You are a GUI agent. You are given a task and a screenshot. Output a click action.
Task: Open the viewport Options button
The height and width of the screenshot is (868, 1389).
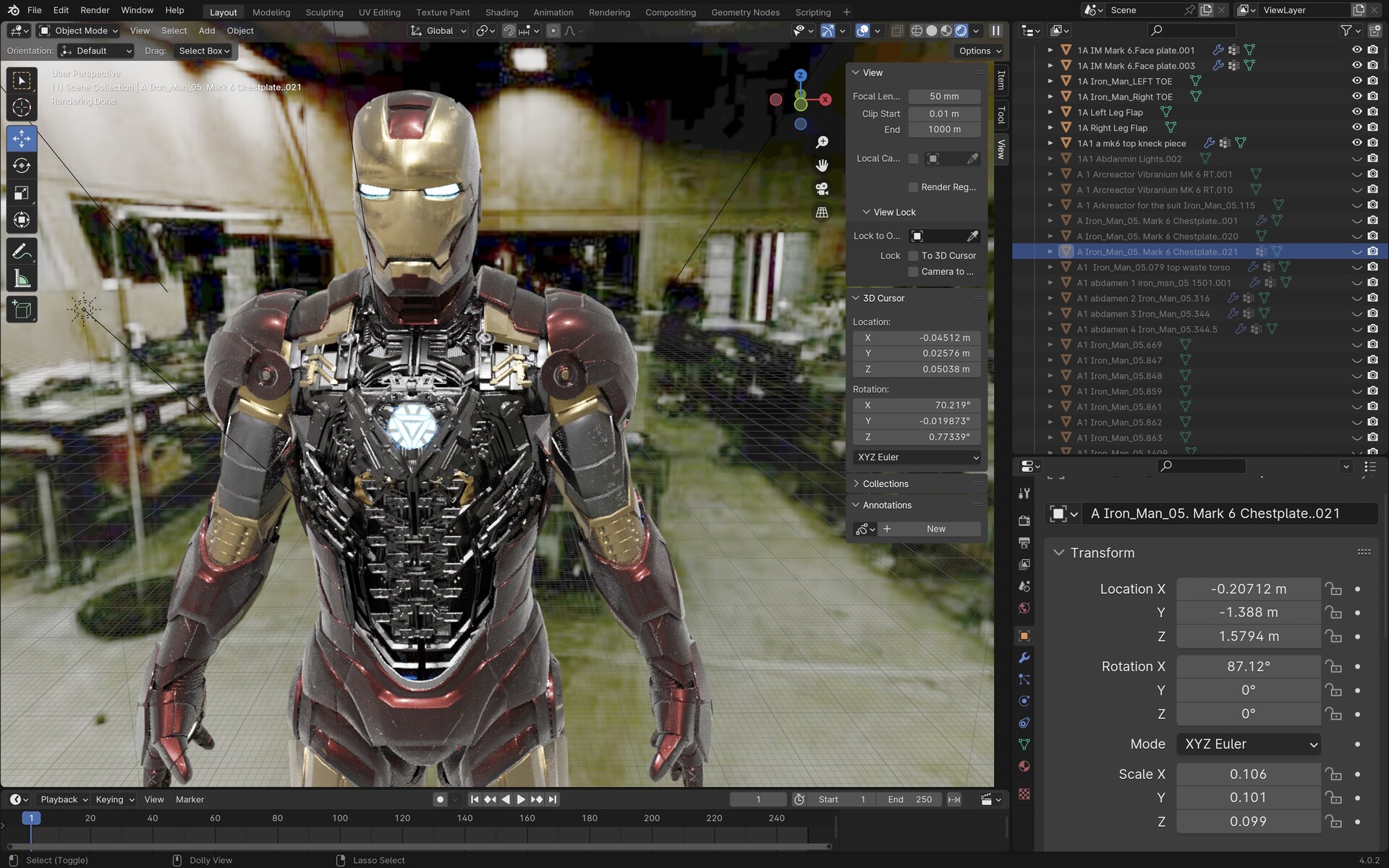point(980,51)
